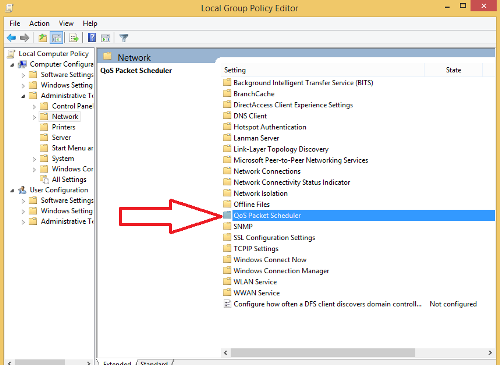Open the View menu
The width and height of the screenshot is (500, 365).
pos(66,23)
